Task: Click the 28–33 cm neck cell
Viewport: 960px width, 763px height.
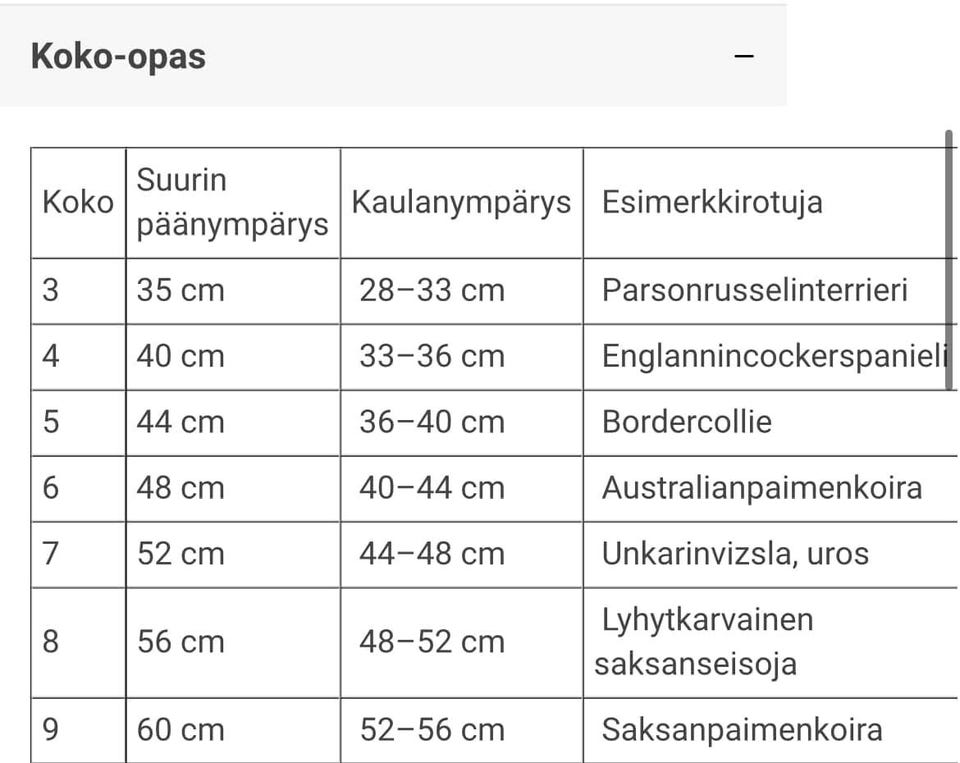Action: tap(432, 290)
